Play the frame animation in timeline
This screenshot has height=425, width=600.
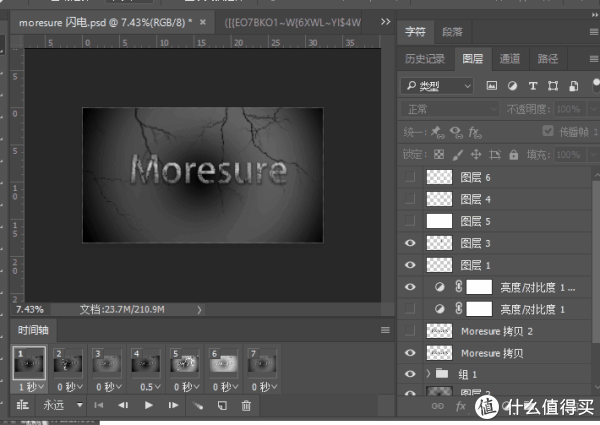(x=148, y=405)
